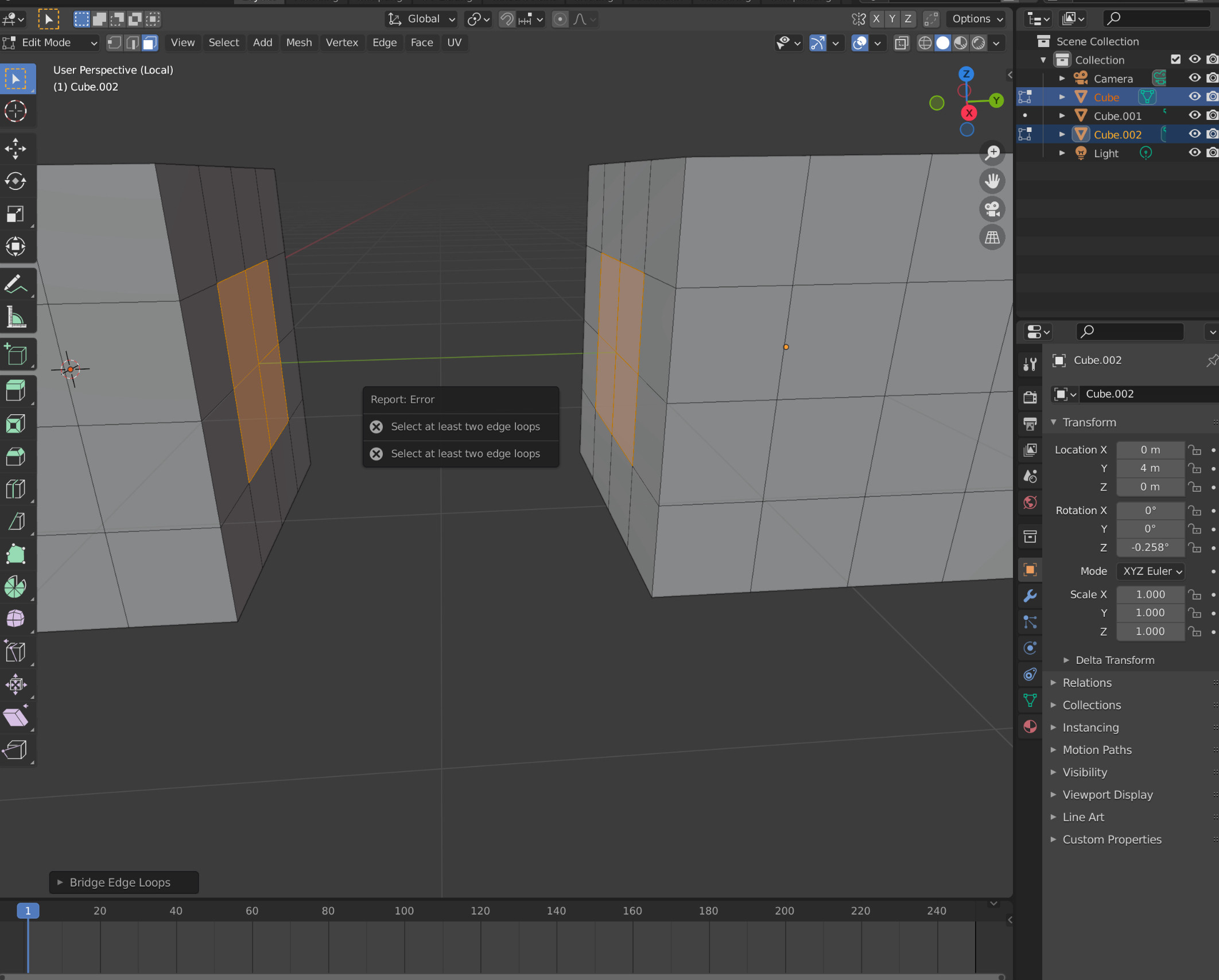This screenshot has width=1219, height=980.
Task: Select the Annotate tool in toolbar
Action: [x=17, y=285]
